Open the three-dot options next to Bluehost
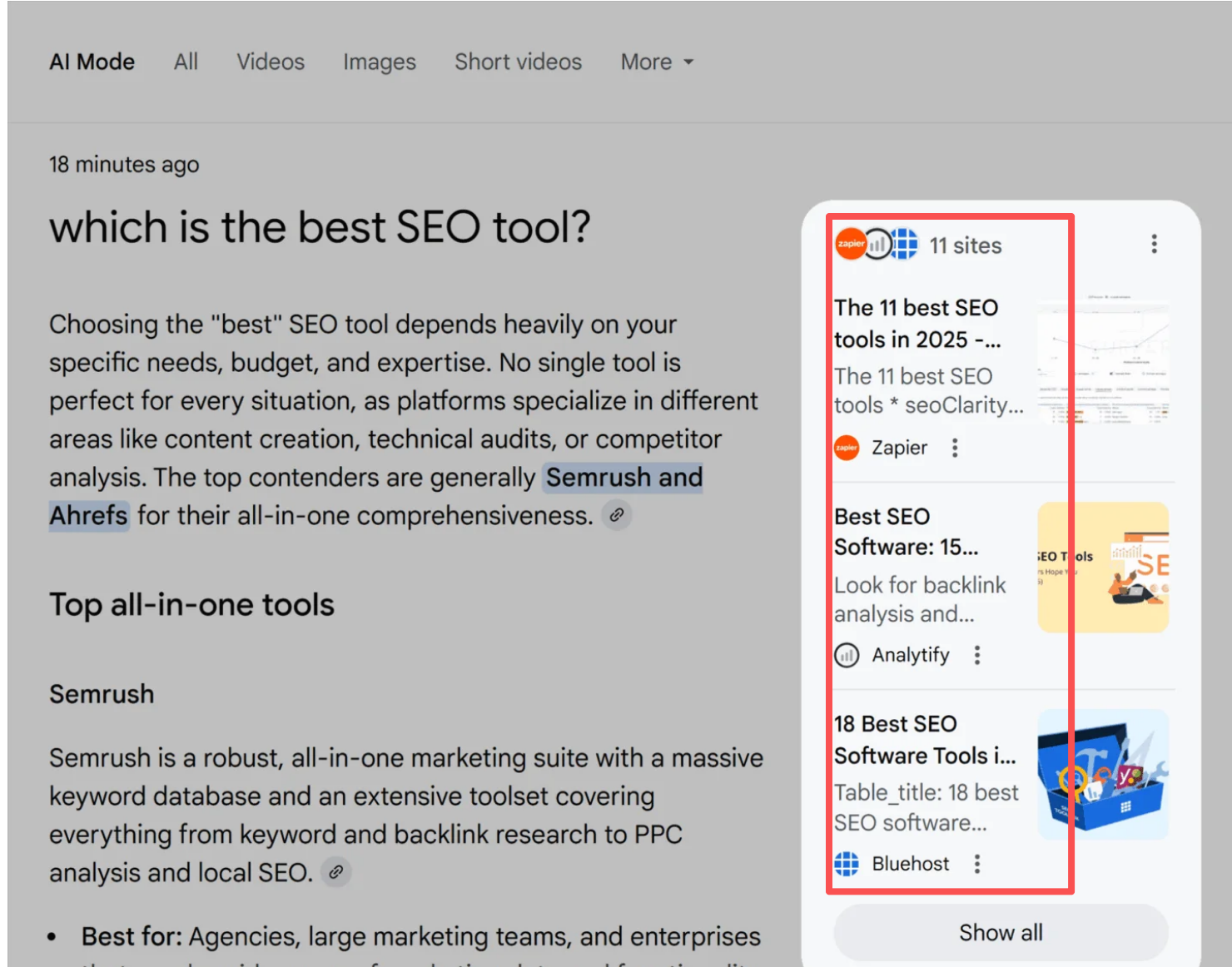Viewport: 1232px width, 967px height. point(977,864)
